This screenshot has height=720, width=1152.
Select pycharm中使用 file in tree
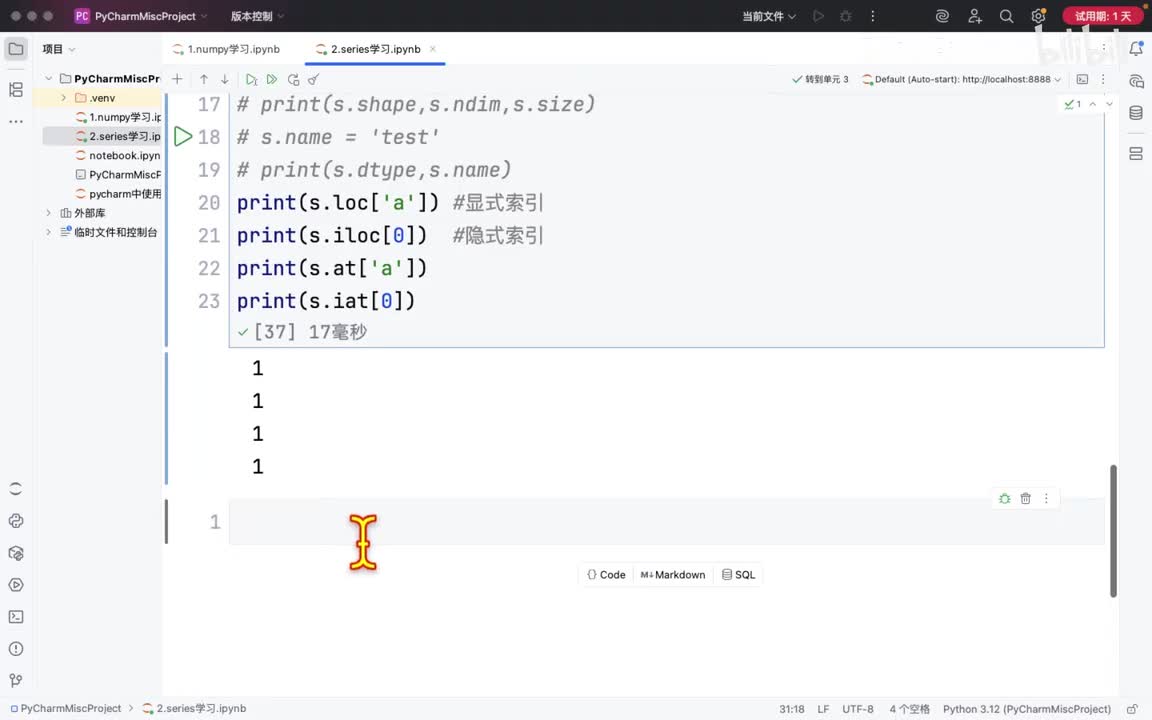[x=118, y=194]
